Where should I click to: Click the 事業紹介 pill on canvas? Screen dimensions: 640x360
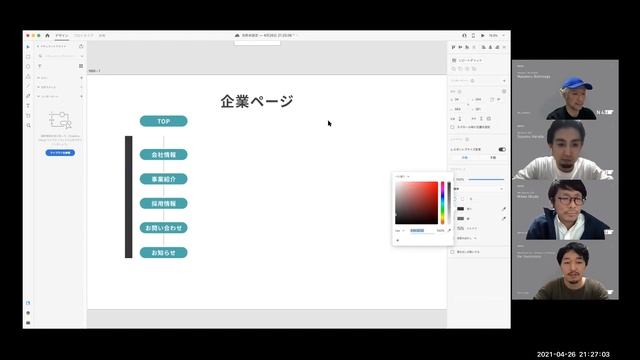(x=164, y=179)
